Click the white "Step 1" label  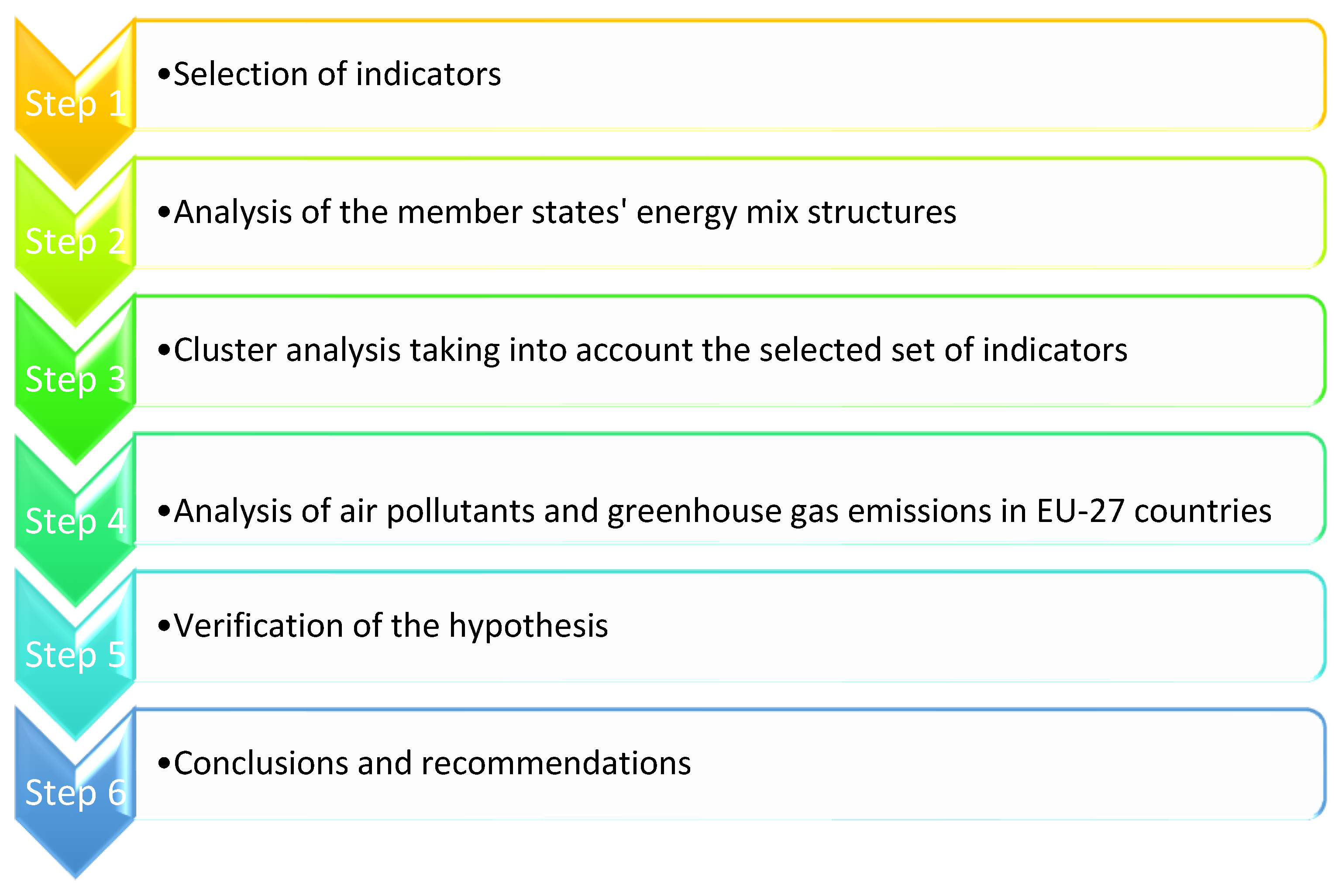click(x=76, y=104)
